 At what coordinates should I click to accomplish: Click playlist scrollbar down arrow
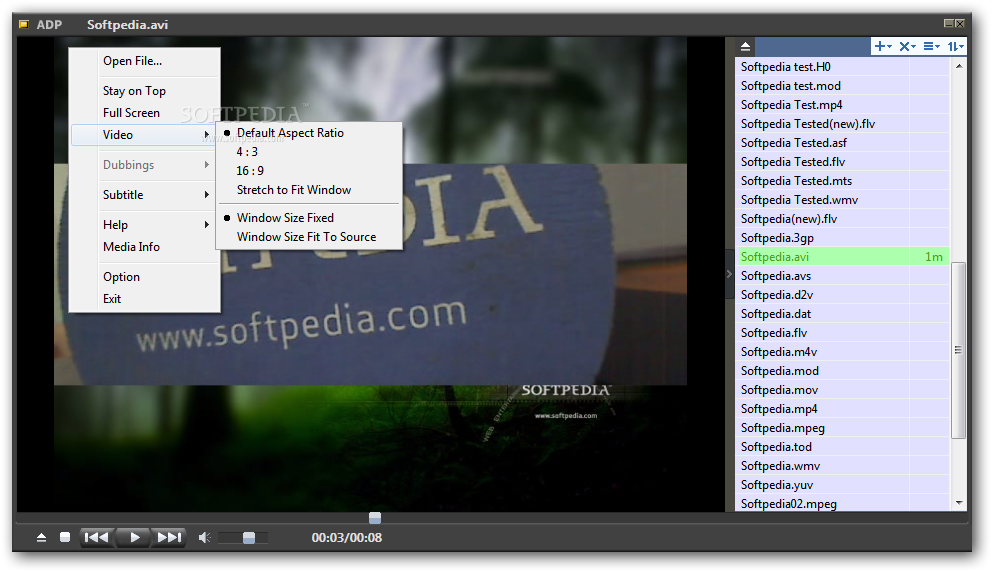click(958, 503)
